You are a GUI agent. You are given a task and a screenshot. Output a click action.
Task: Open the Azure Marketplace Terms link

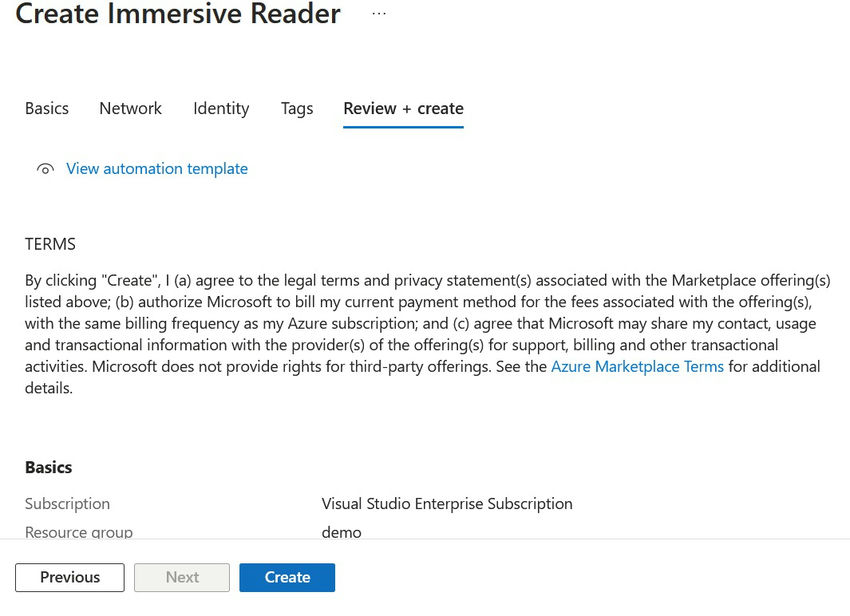click(x=637, y=366)
